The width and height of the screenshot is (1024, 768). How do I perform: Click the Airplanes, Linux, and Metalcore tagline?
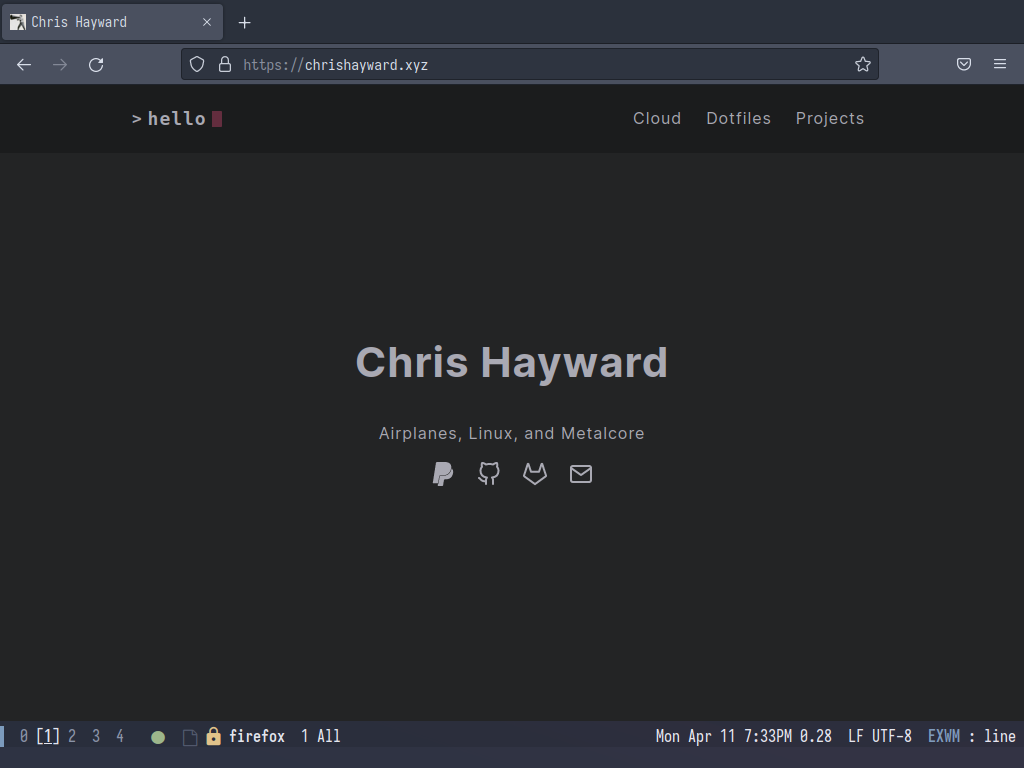coord(511,433)
